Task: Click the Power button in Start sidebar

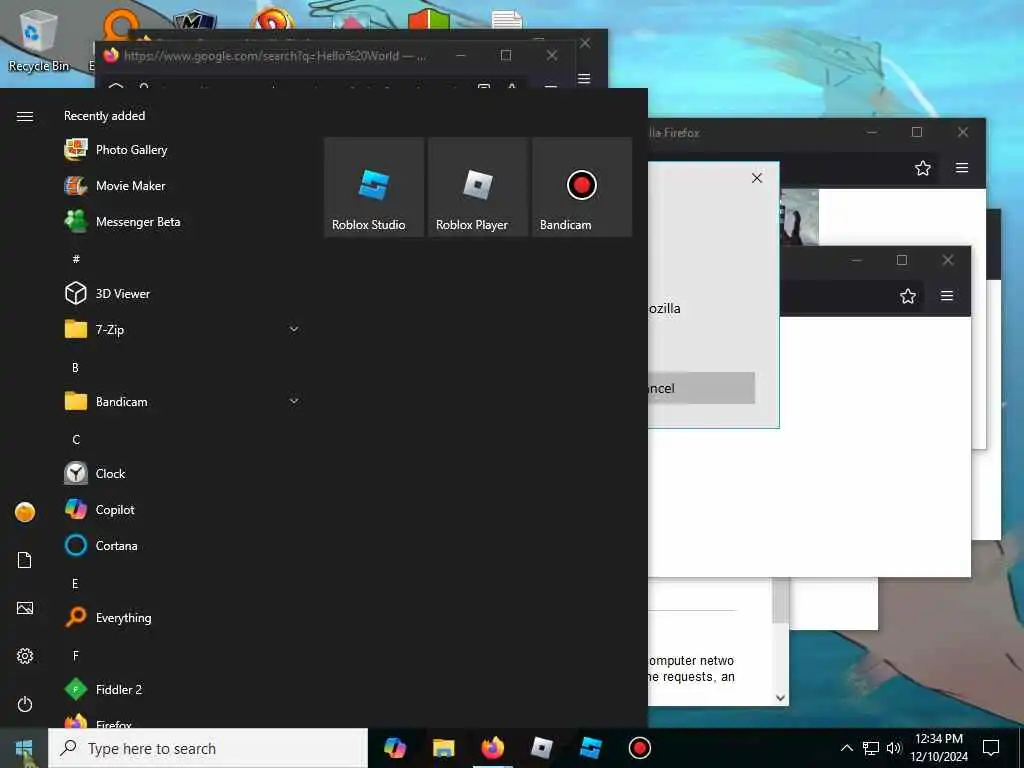Action: [x=25, y=704]
